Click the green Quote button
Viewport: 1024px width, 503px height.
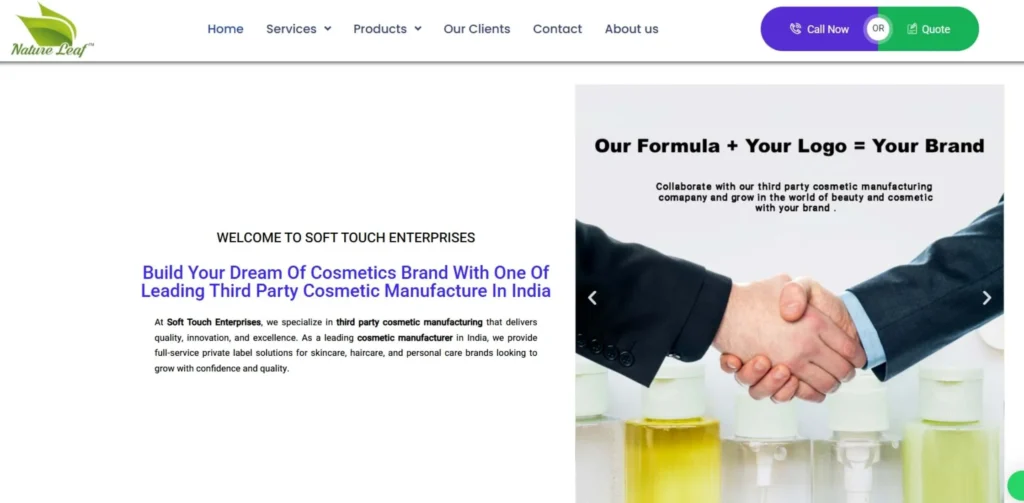pyautogui.click(x=928, y=29)
